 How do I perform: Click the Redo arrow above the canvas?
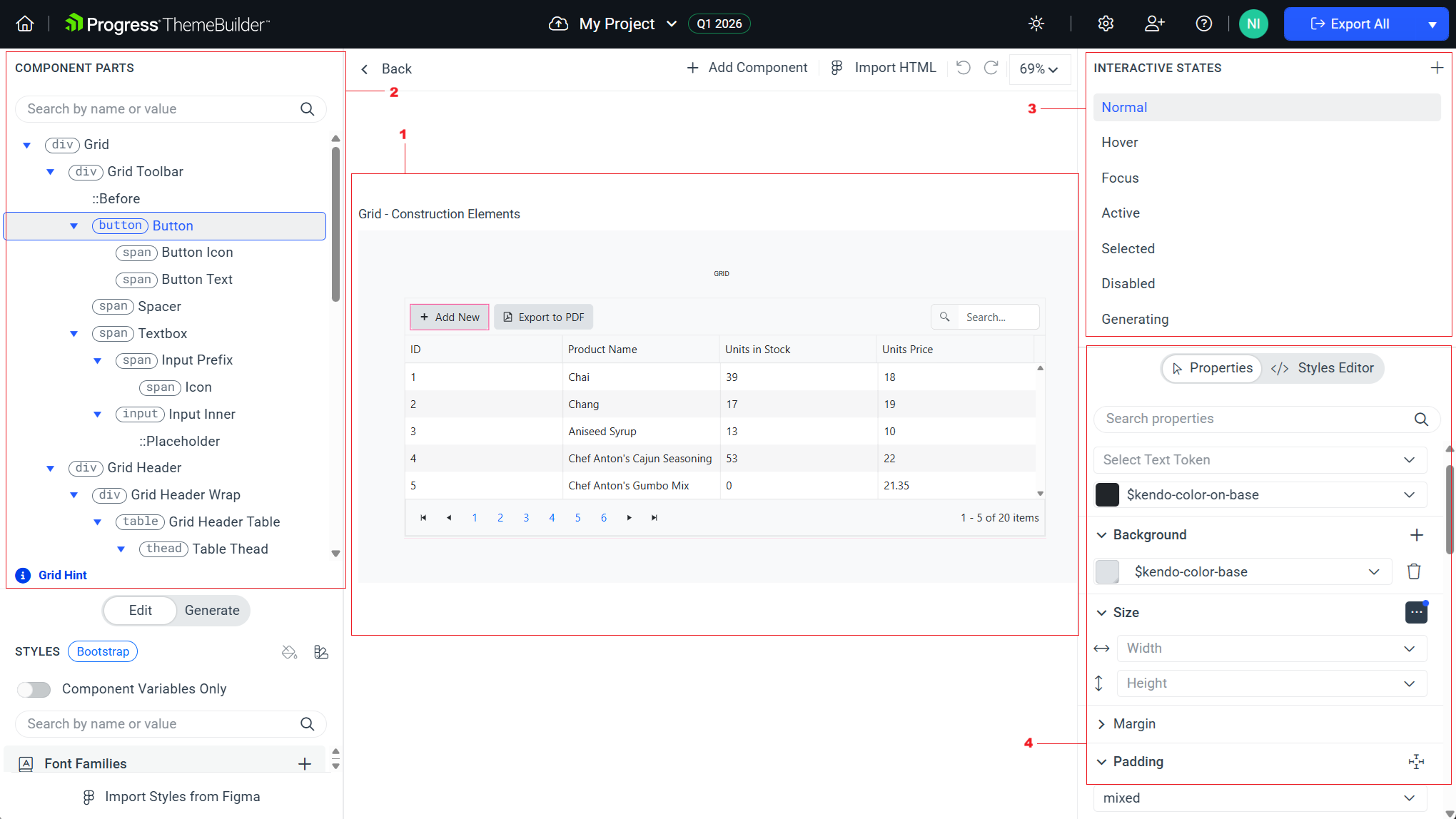point(991,68)
